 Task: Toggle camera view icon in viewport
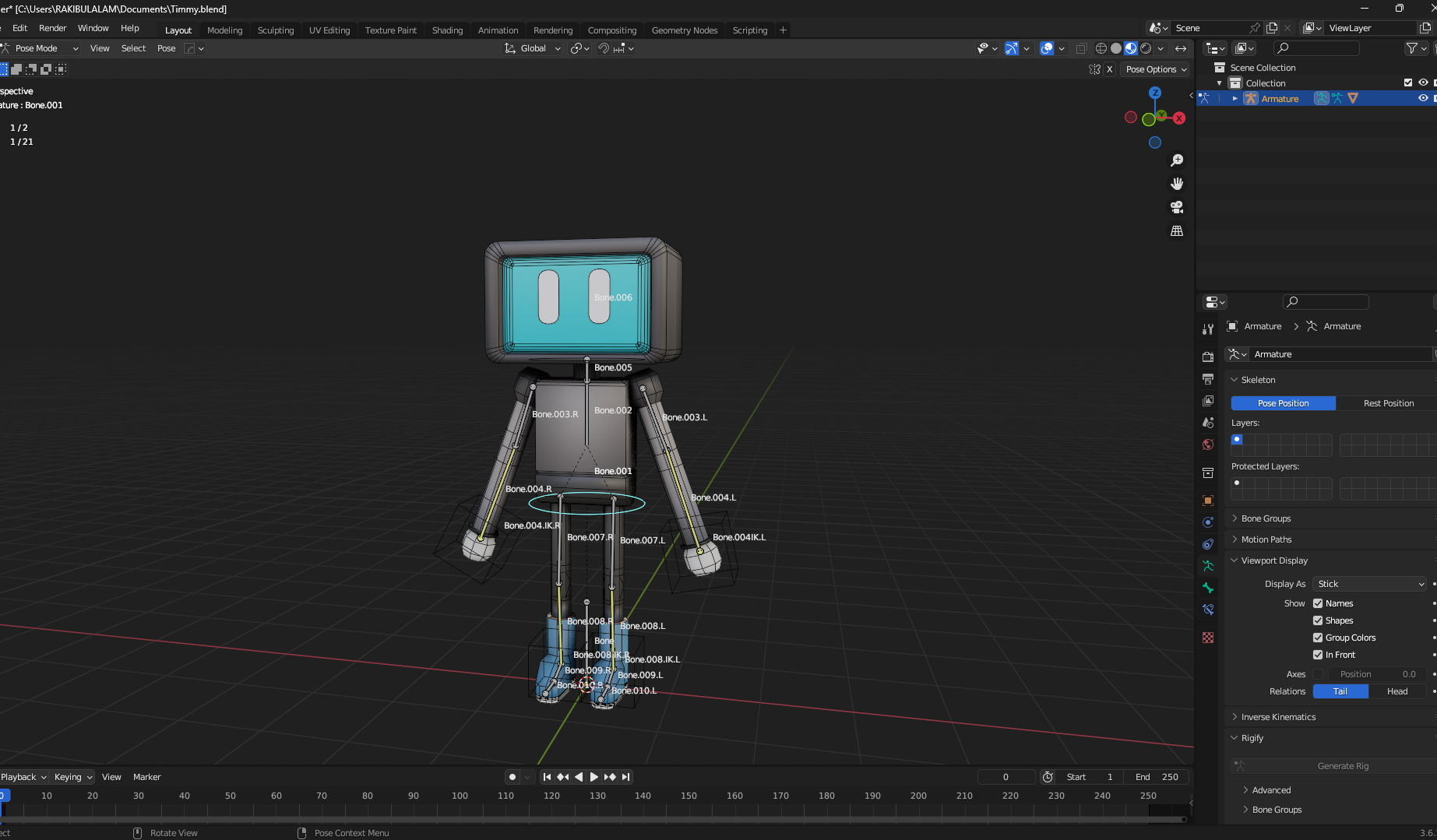(1177, 207)
